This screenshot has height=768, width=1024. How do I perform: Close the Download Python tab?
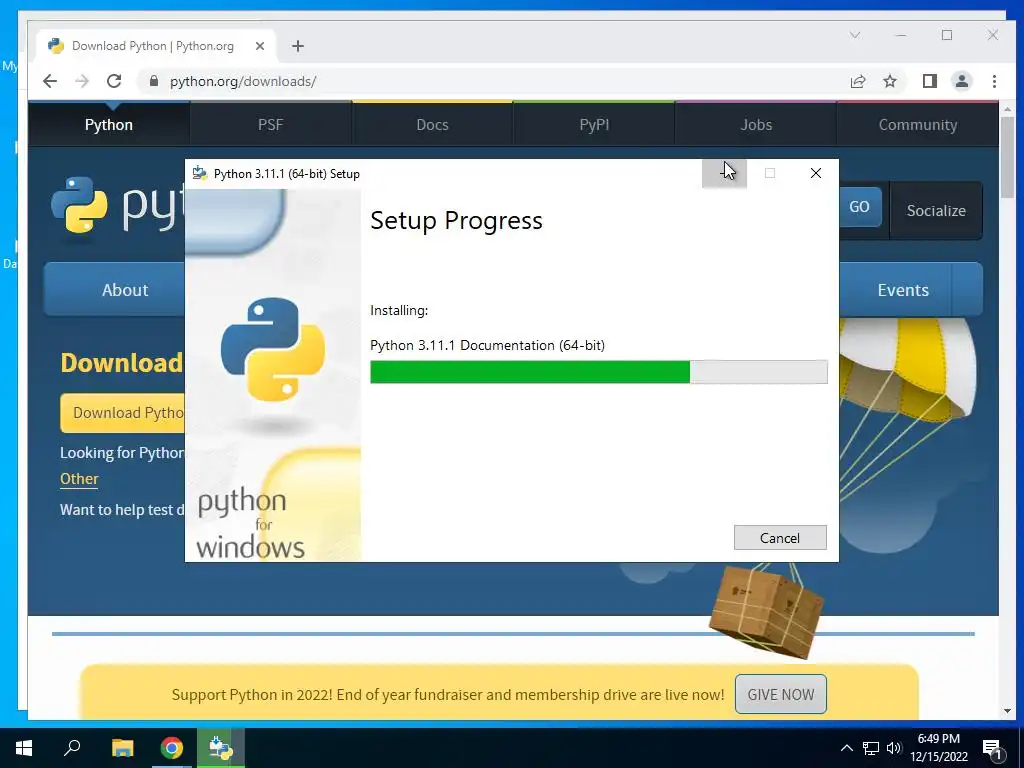pyautogui.click(x=260, y=46)
